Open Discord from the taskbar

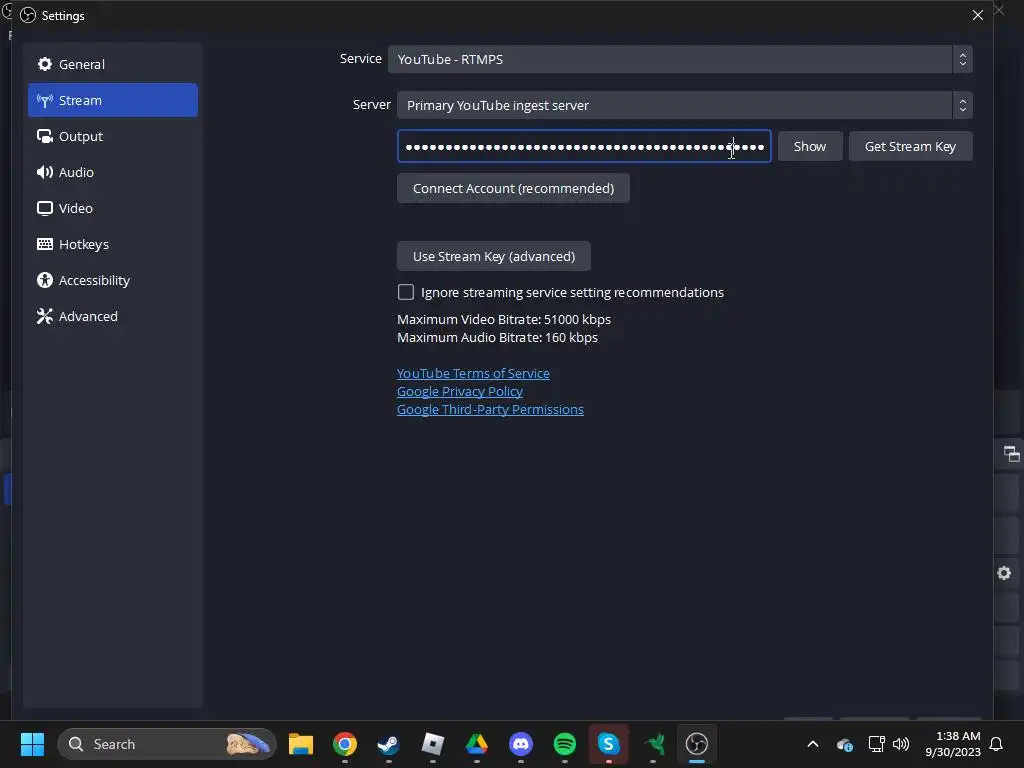[520, 744]
